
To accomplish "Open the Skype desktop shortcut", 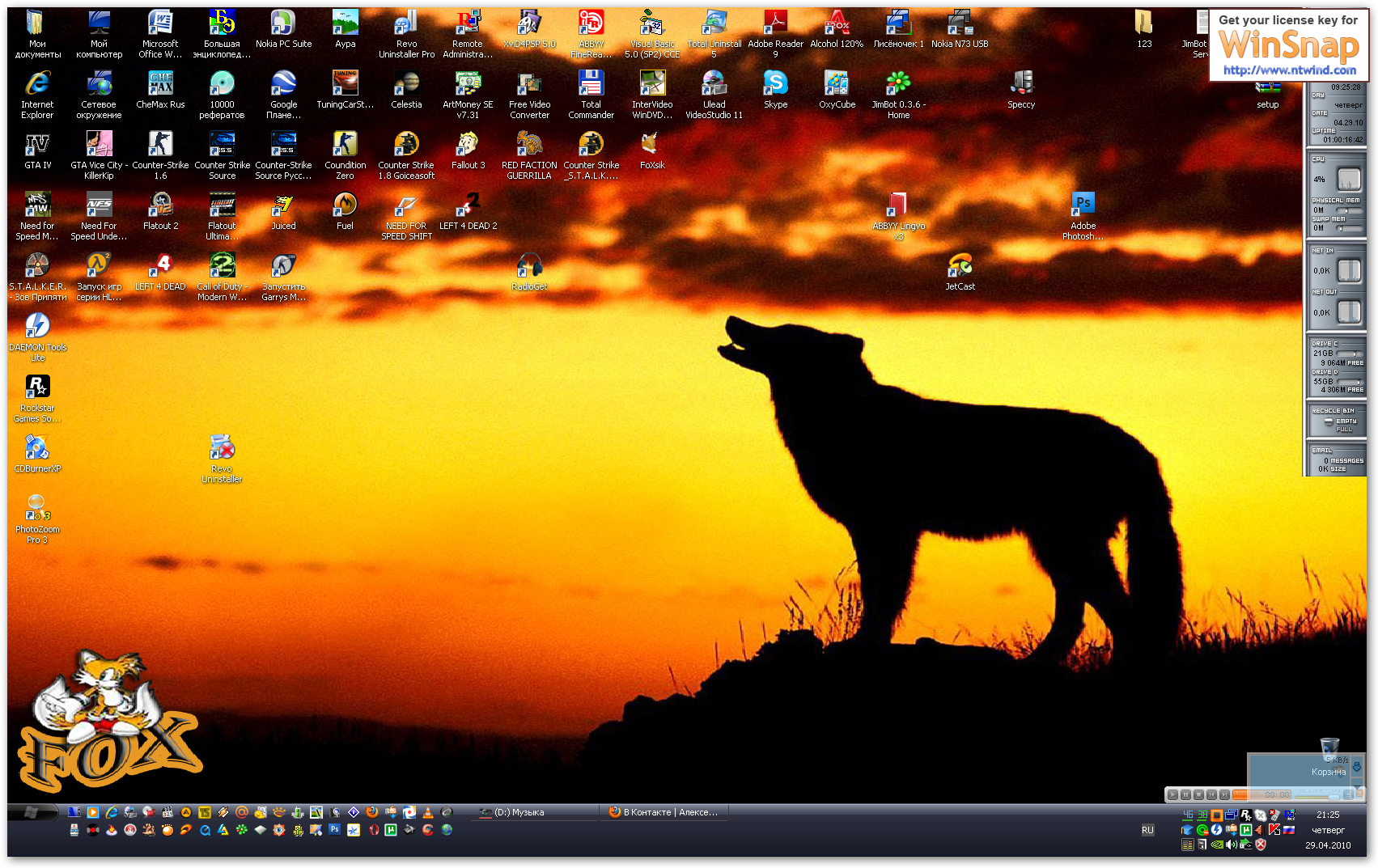I will [775, 84].
